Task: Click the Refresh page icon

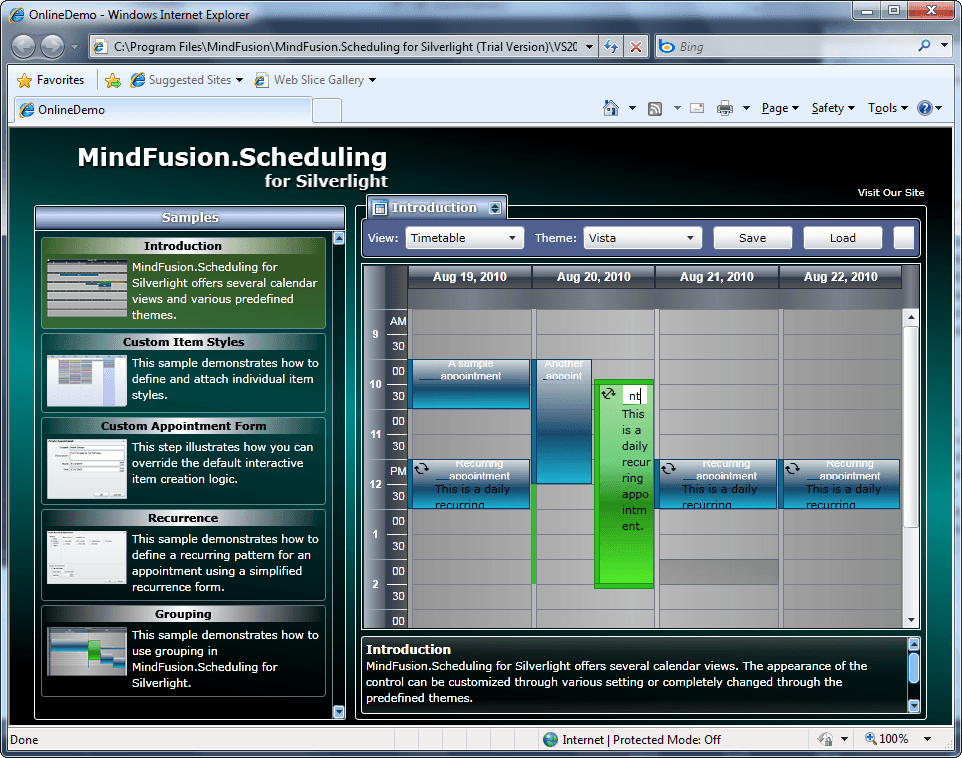Action: (x=611, y=47)
